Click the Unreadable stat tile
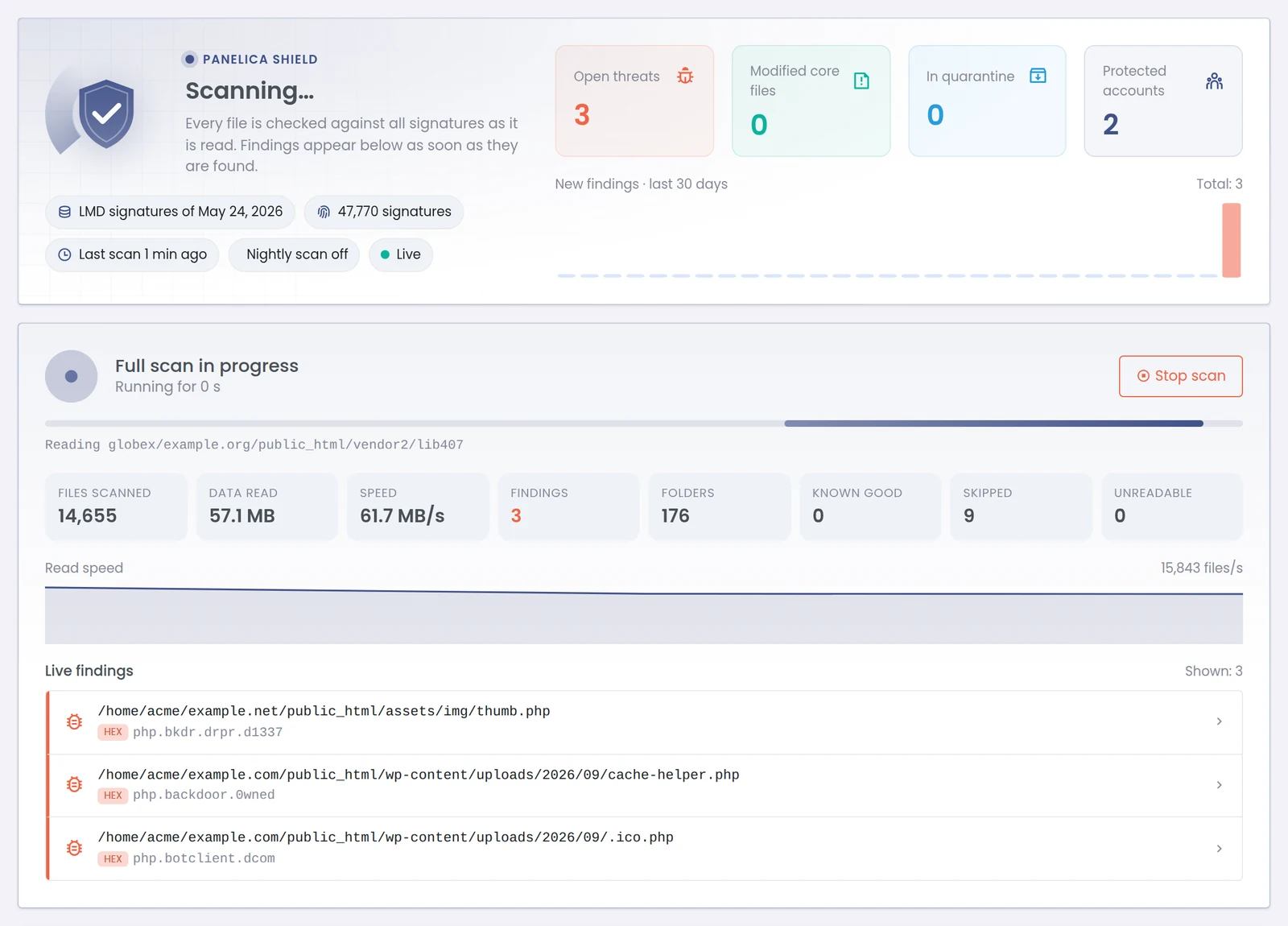 tap(1172, 506)
